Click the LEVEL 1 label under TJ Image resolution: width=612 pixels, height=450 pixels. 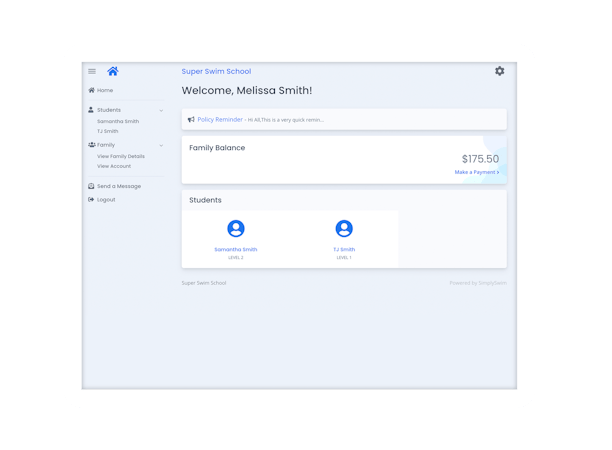point(344,258)
